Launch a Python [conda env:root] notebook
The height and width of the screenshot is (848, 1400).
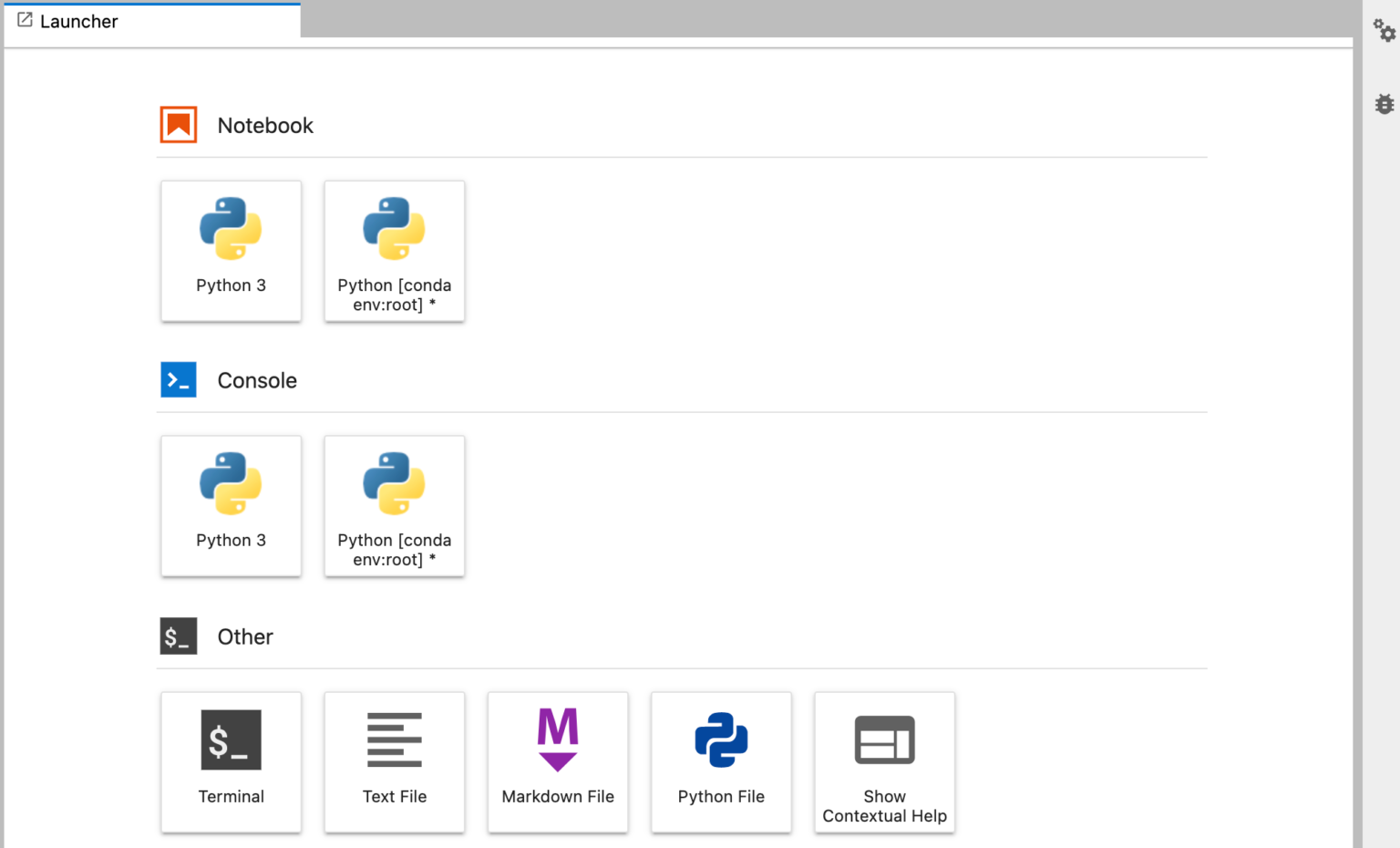pos(394,251)
